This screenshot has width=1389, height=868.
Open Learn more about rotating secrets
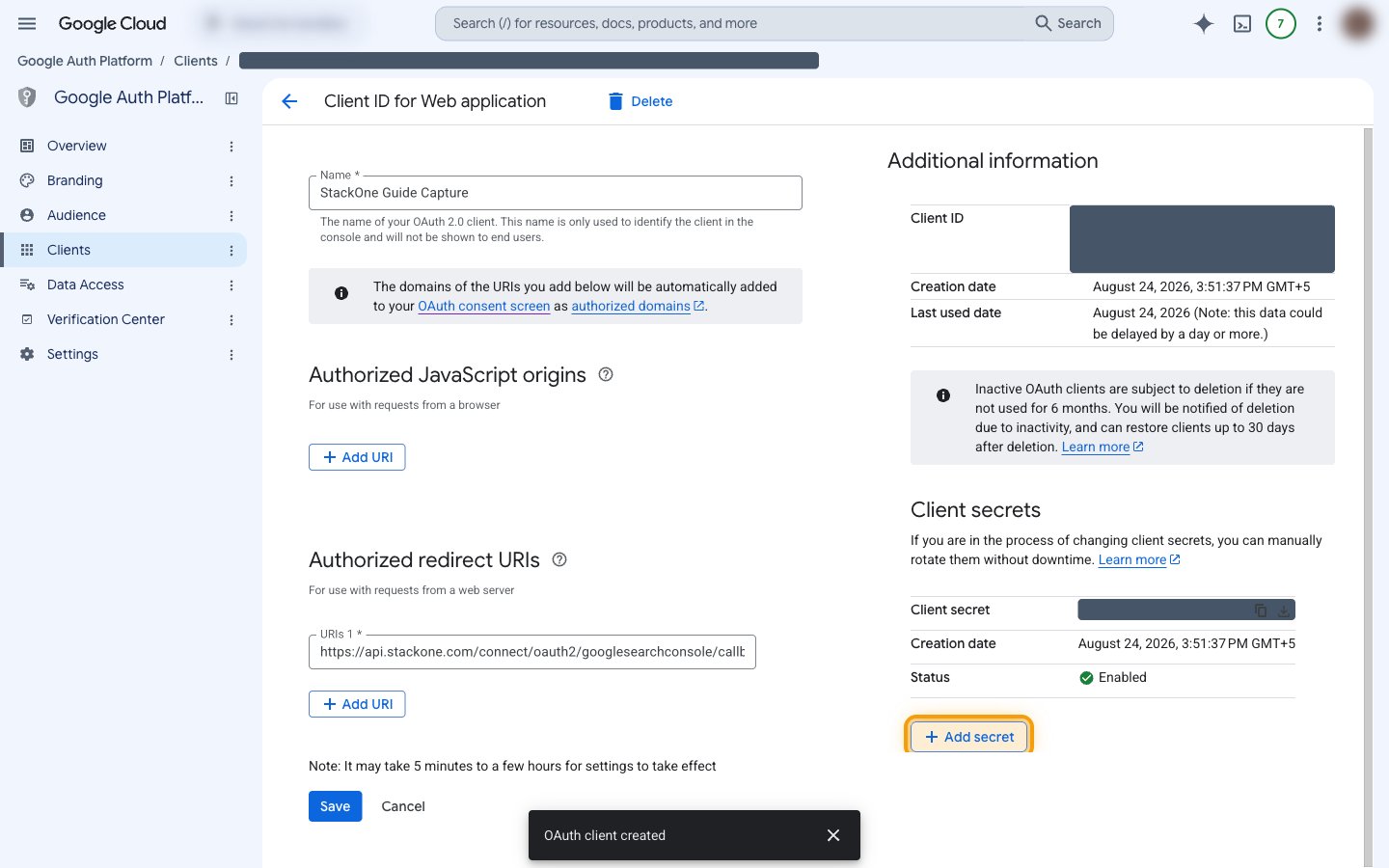[x=1139, y=559]
